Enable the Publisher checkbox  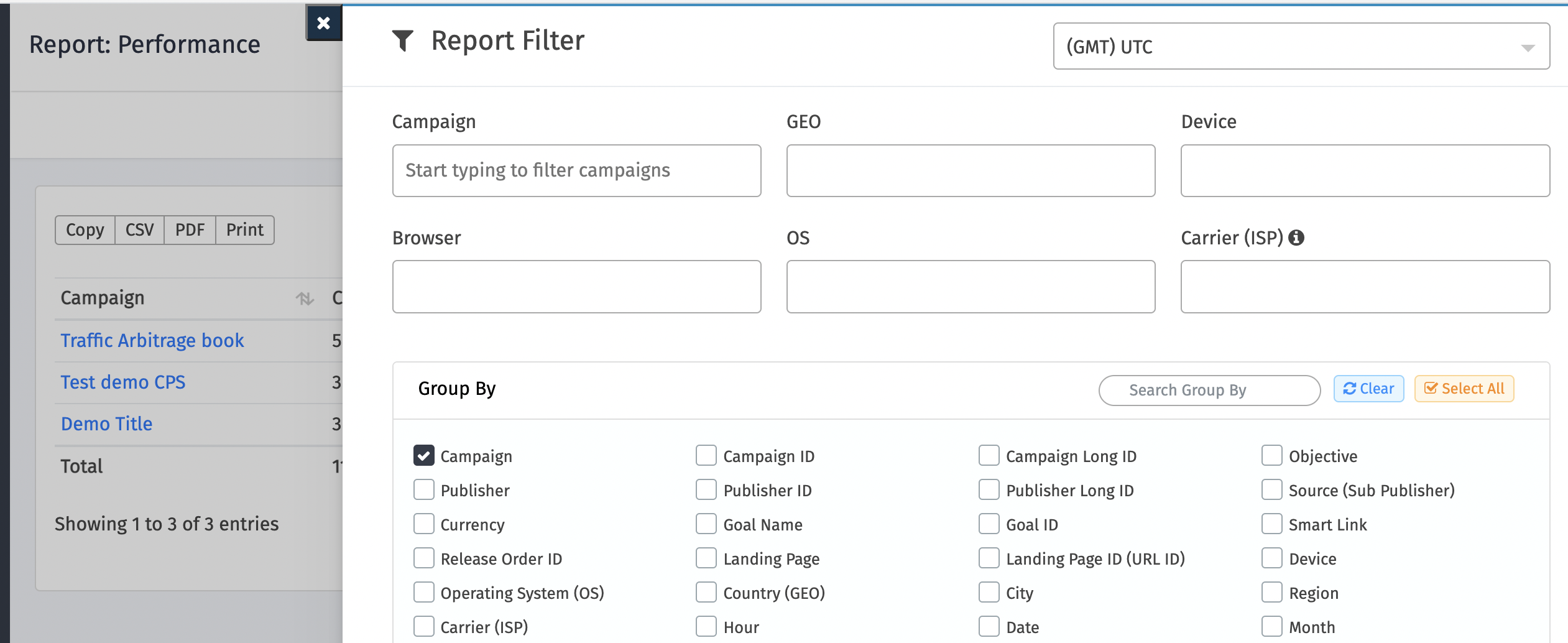(x=424, y=490)
